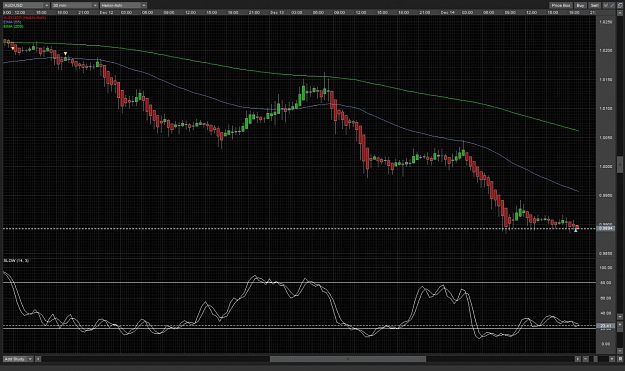Click the 0.00 level on stochastic axis

pos(605,344)
